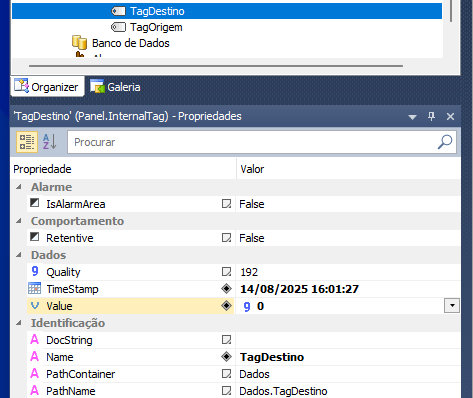
Task: Click the Quality numeric type icon
Action: [x=35, y=271]
